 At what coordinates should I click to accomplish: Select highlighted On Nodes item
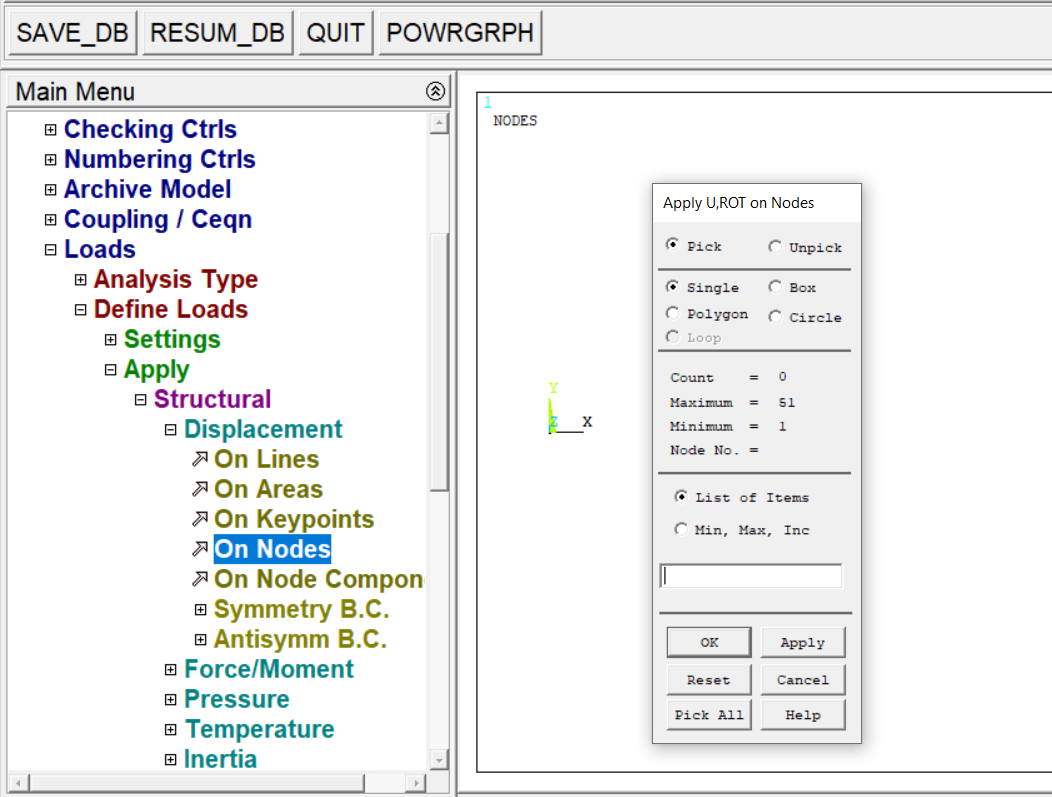272,549
